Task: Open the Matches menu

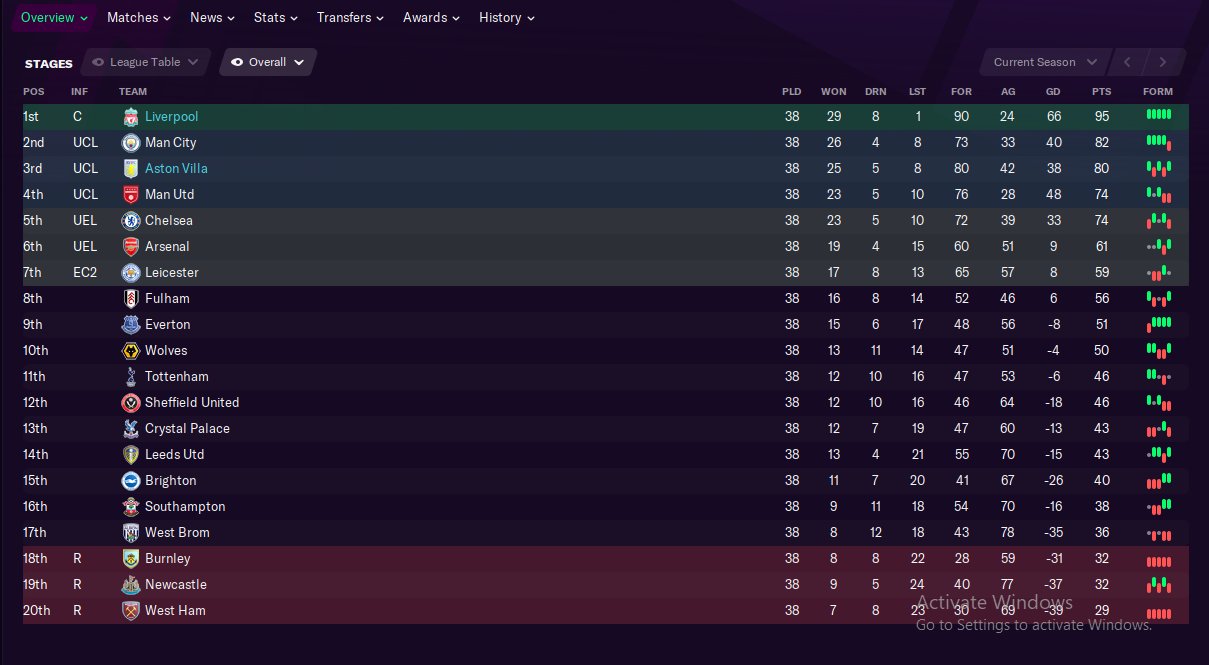Action: point(138,17)
